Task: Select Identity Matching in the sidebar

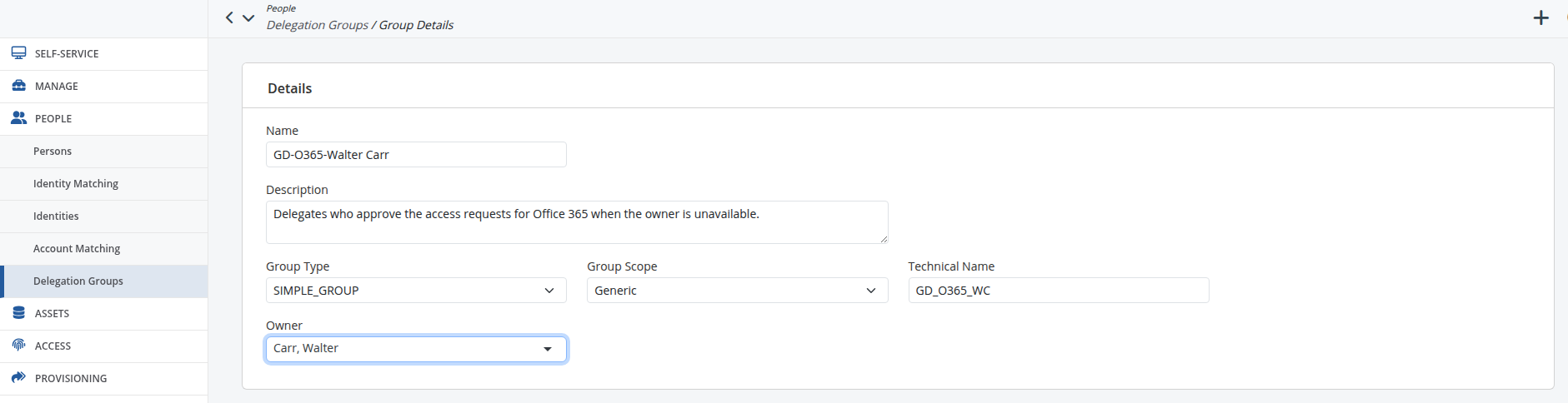Action: (x=103, y=183)
